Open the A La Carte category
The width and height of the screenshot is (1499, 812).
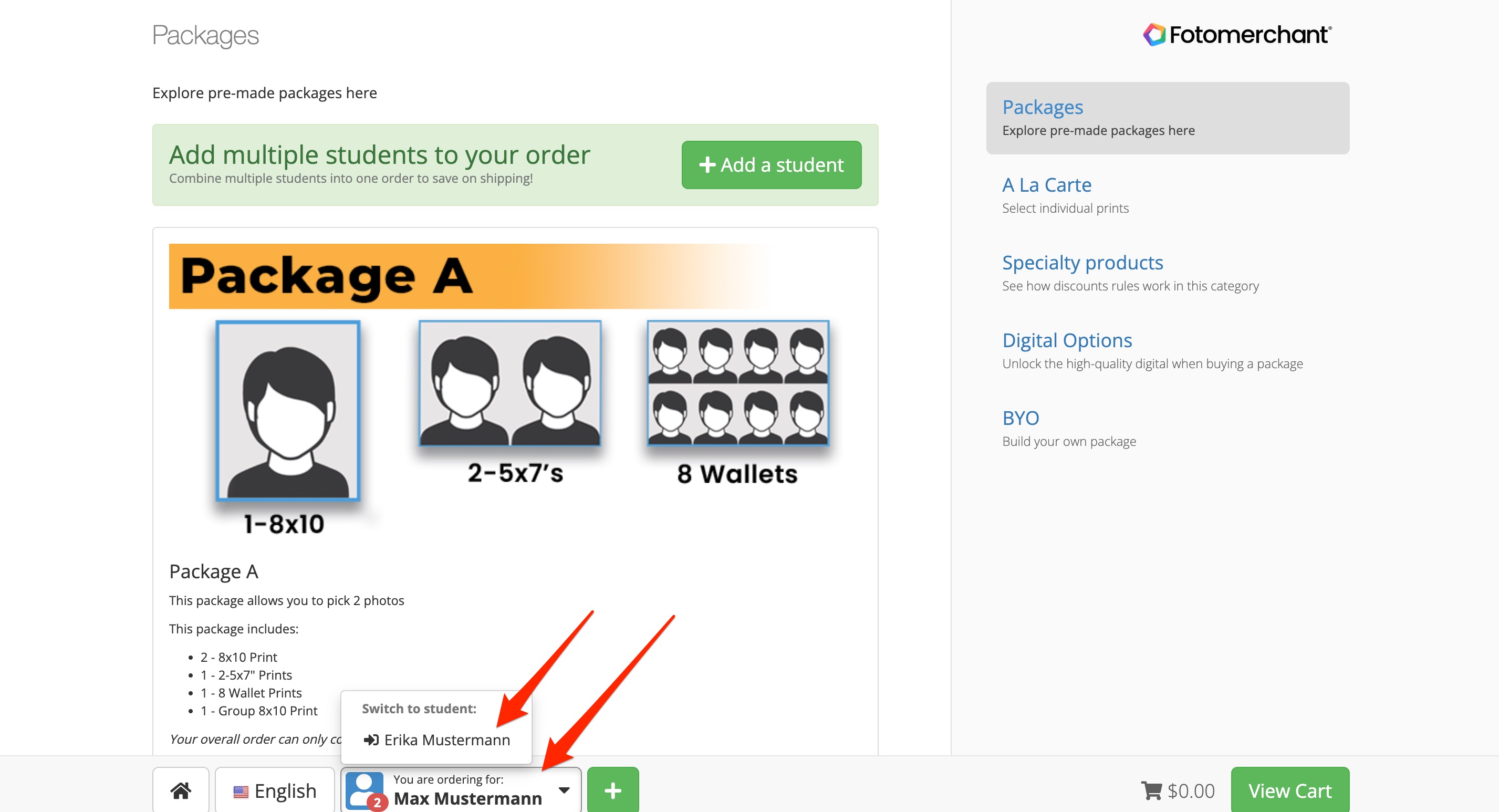pyautogui.click(x=1167, y=195)
